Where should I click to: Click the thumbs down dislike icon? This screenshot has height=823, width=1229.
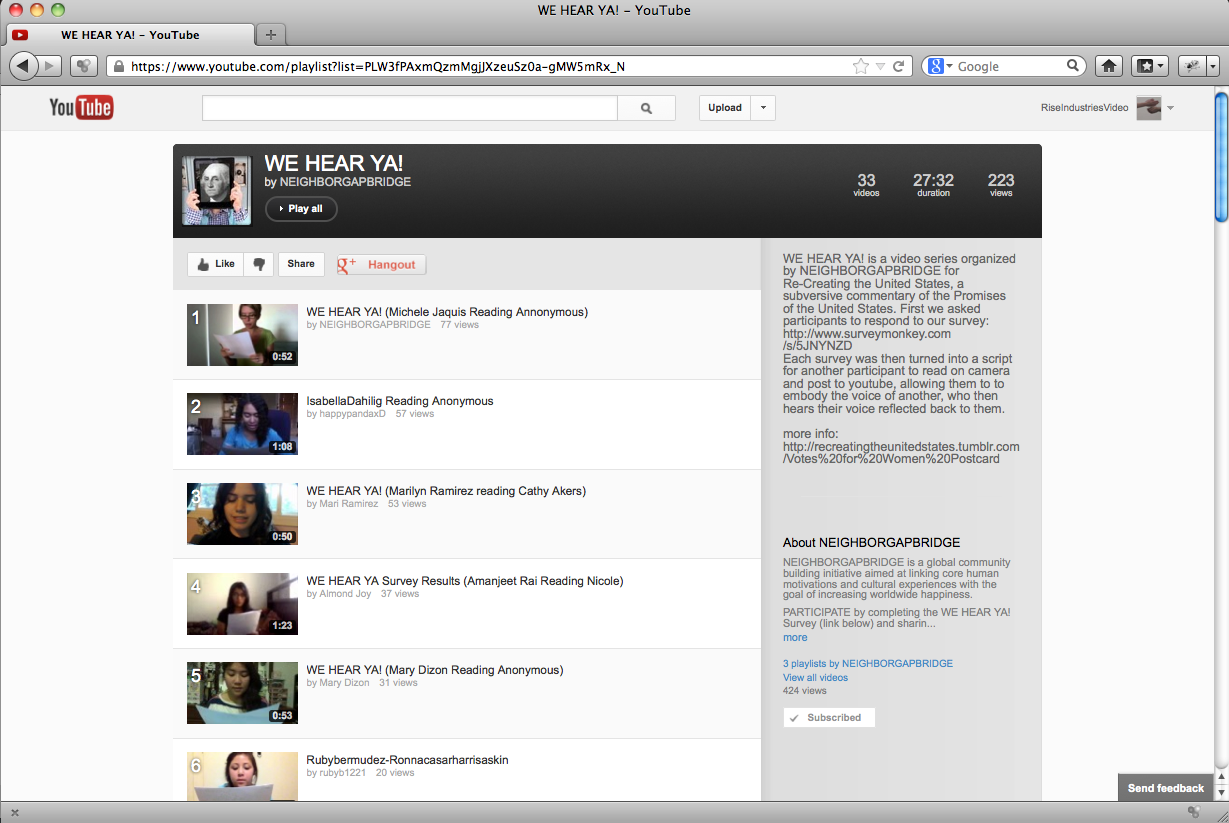259,264
